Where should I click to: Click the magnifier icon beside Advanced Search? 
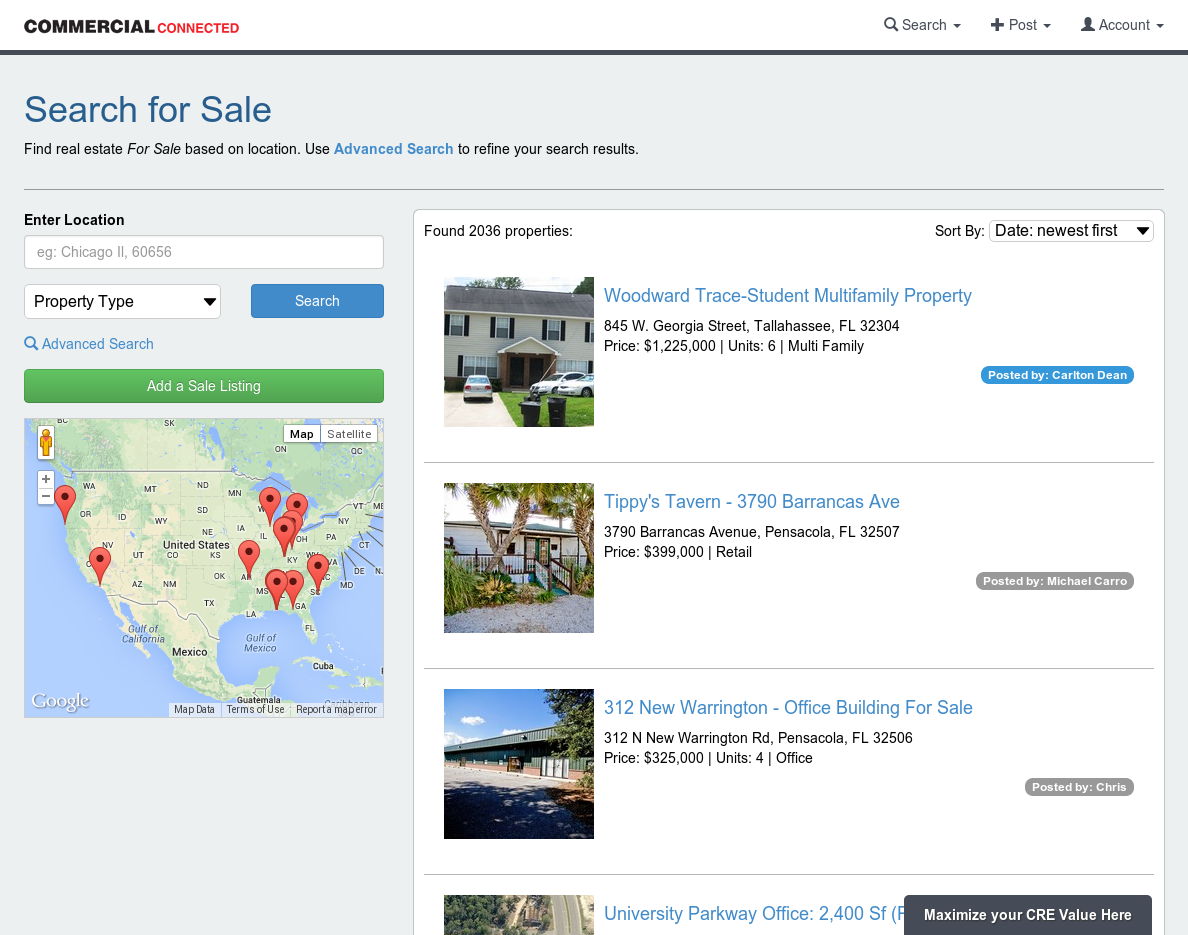coord(31,343)
